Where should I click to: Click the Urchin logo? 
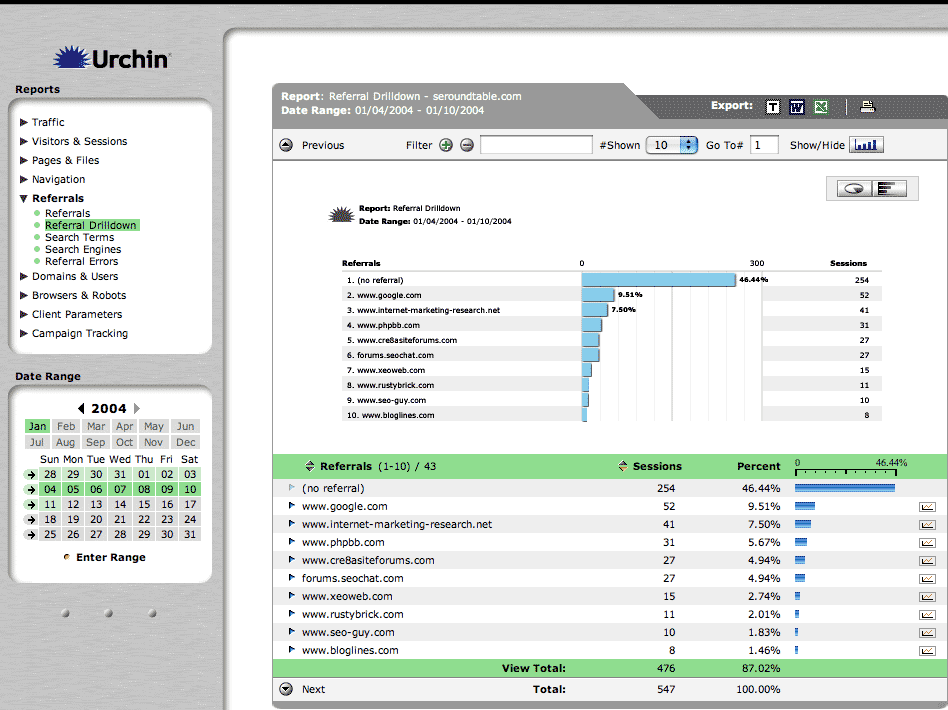[112, 58]
